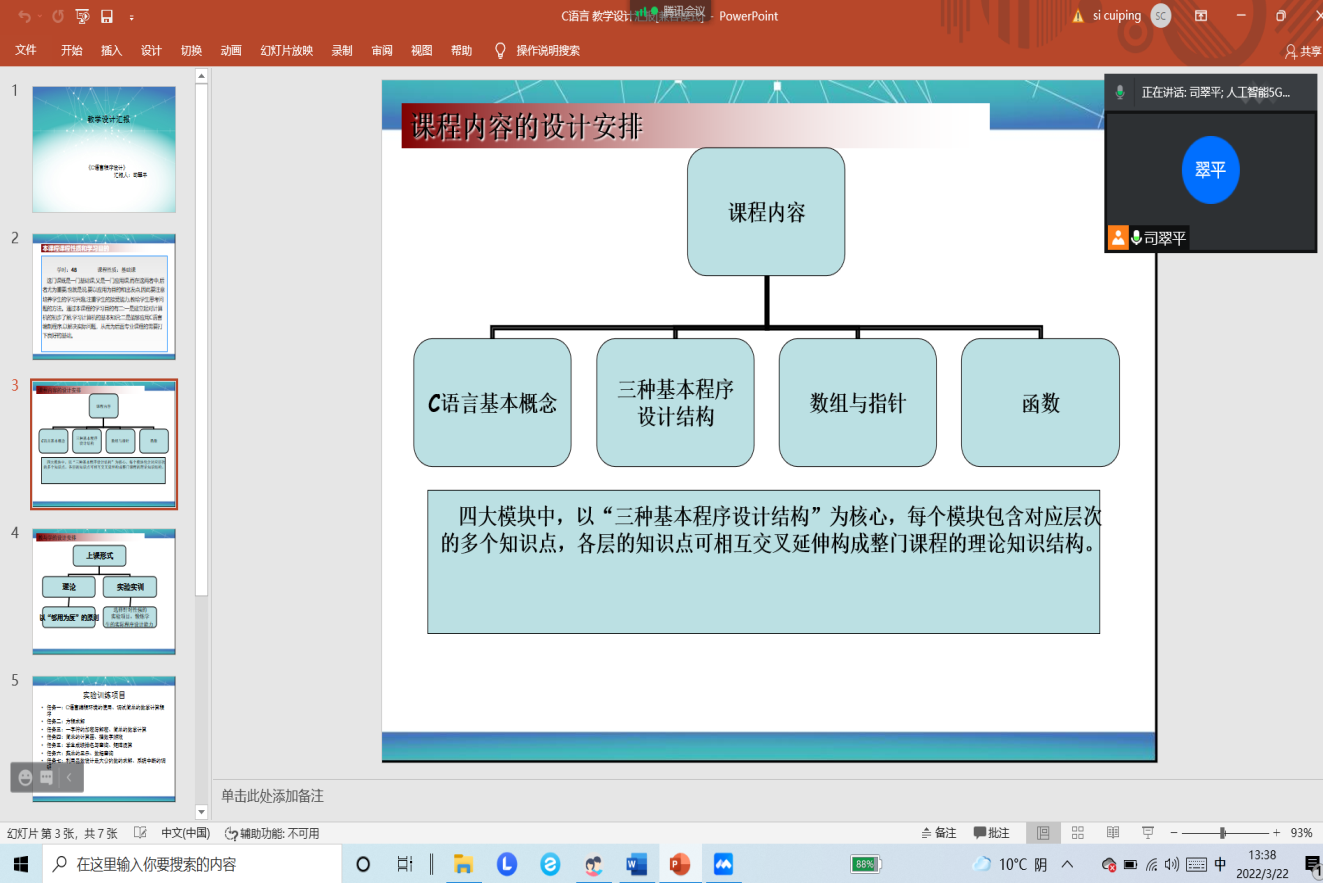Switch to the 幻灯片放映 tab

click(x=286, y=50)
